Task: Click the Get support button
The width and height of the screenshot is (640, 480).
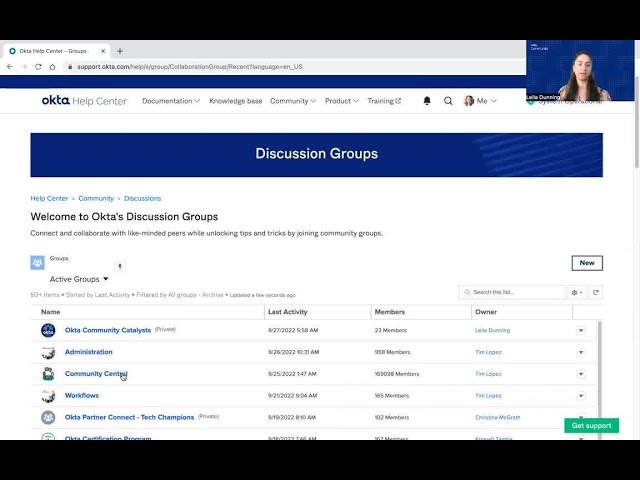Action: point(591,425)
